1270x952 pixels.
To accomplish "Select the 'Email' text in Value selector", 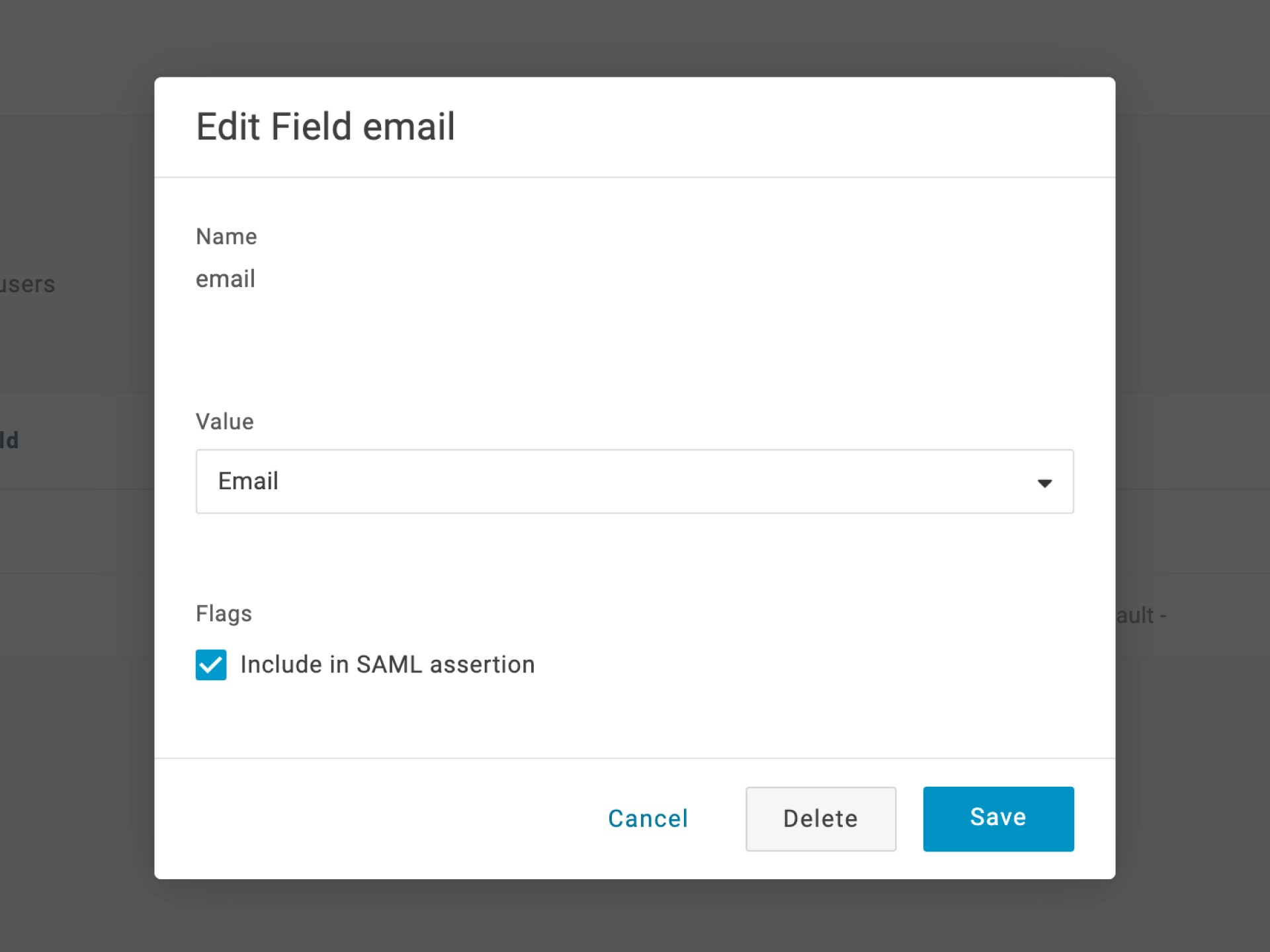I will tap(248, 481).
